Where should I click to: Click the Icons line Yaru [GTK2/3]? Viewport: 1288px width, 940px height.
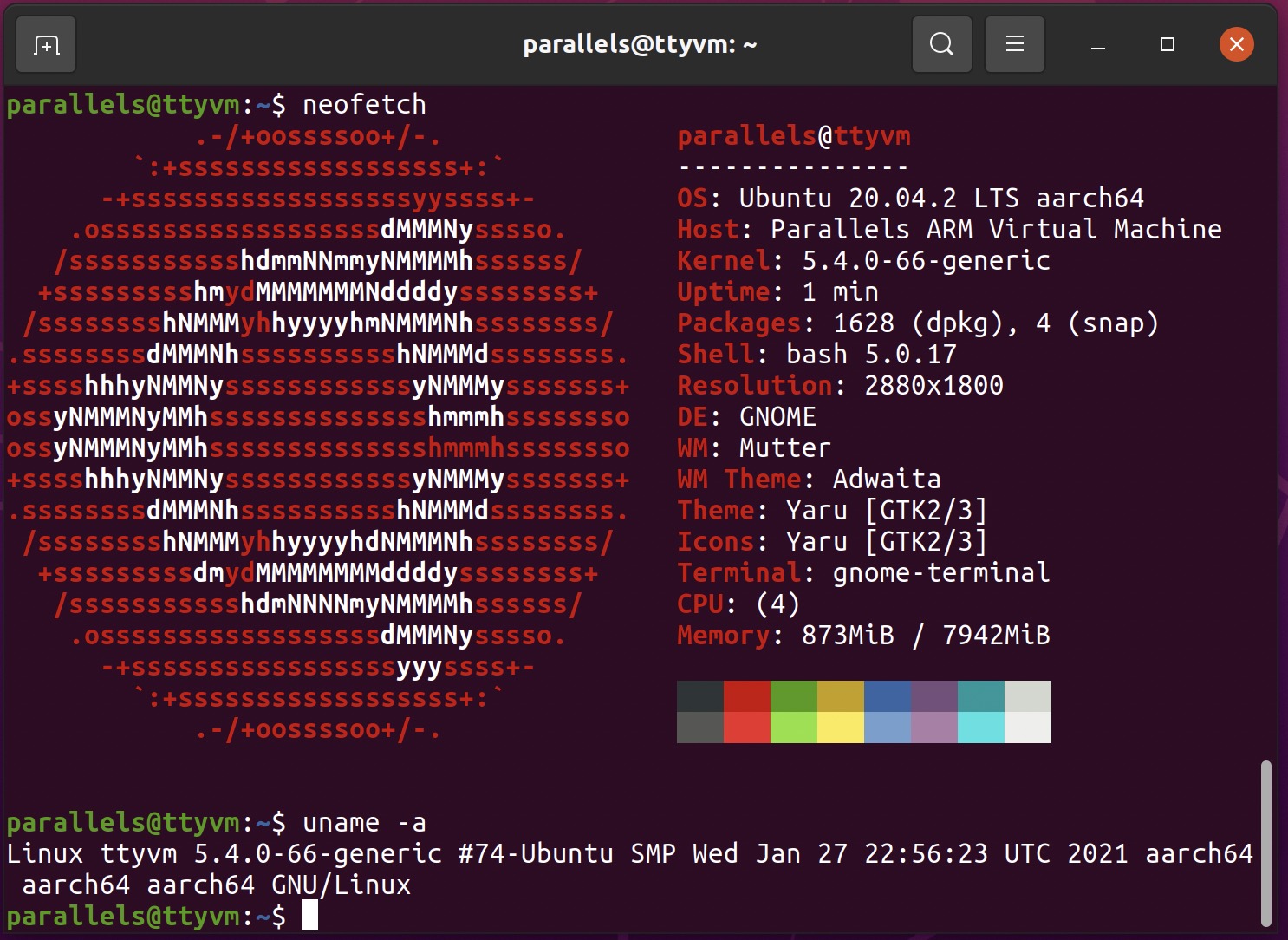tap(832, 542)
